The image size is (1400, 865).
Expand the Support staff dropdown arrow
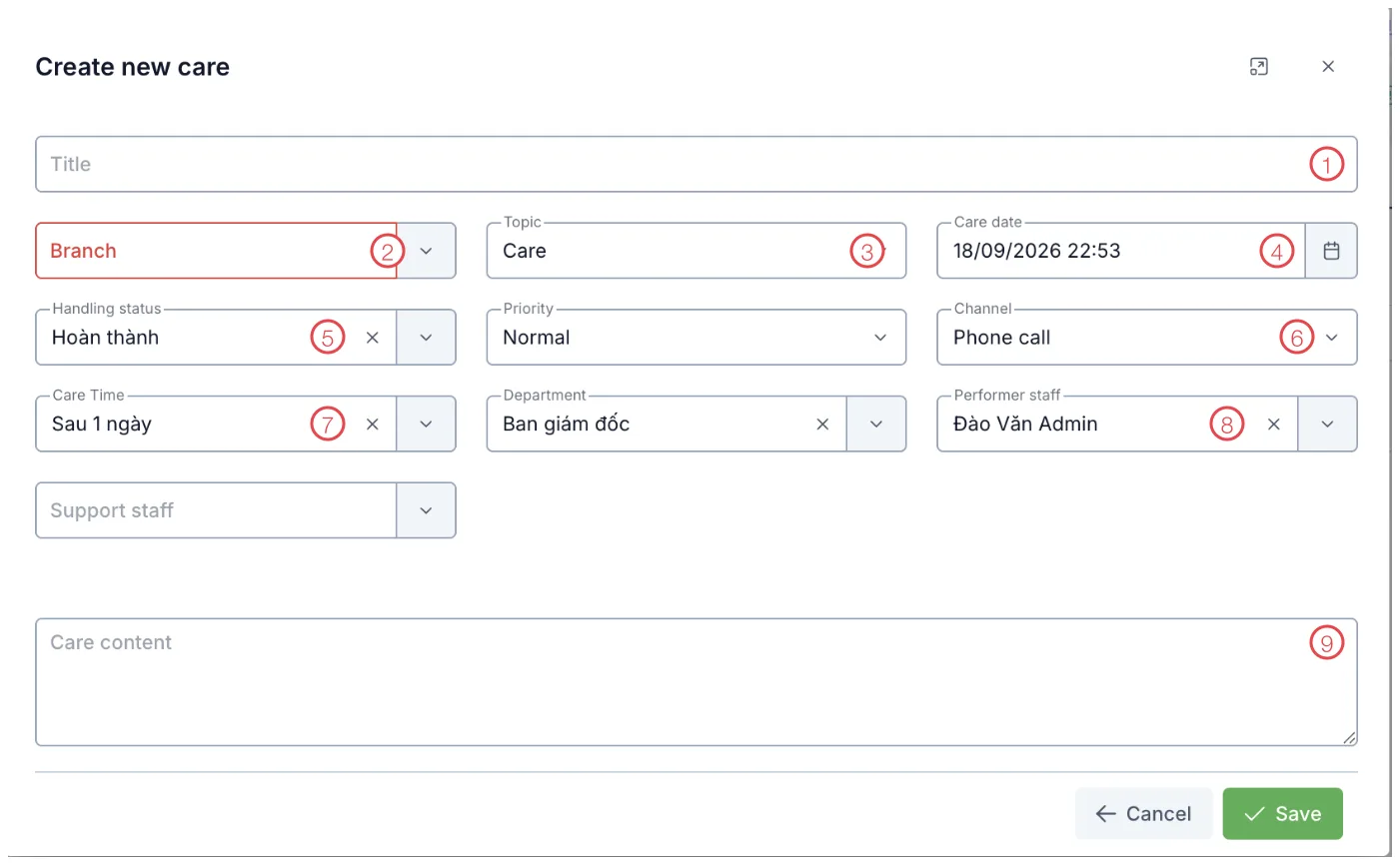pos(426,510)
